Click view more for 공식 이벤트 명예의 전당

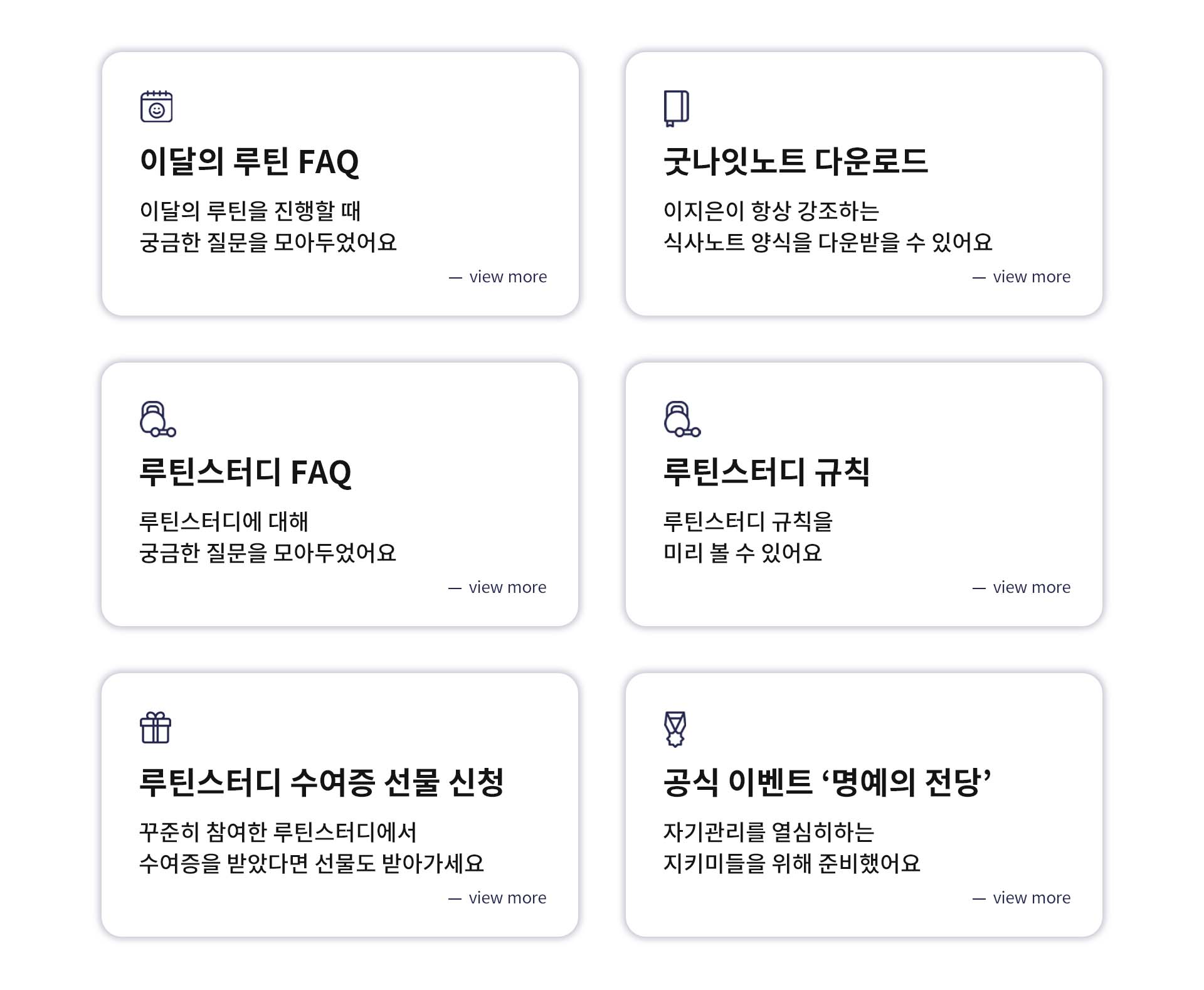[x=1030, y=898]
